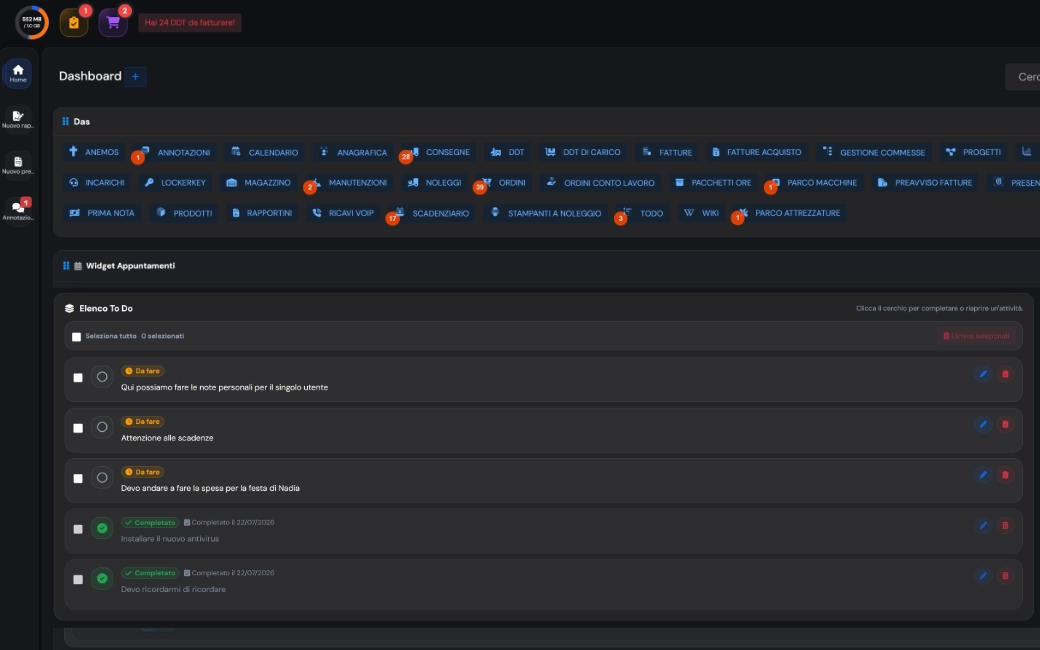1040x650 pixels.
Task: Open the PRIMA NOTA module
Action: [x=102, y=213]
